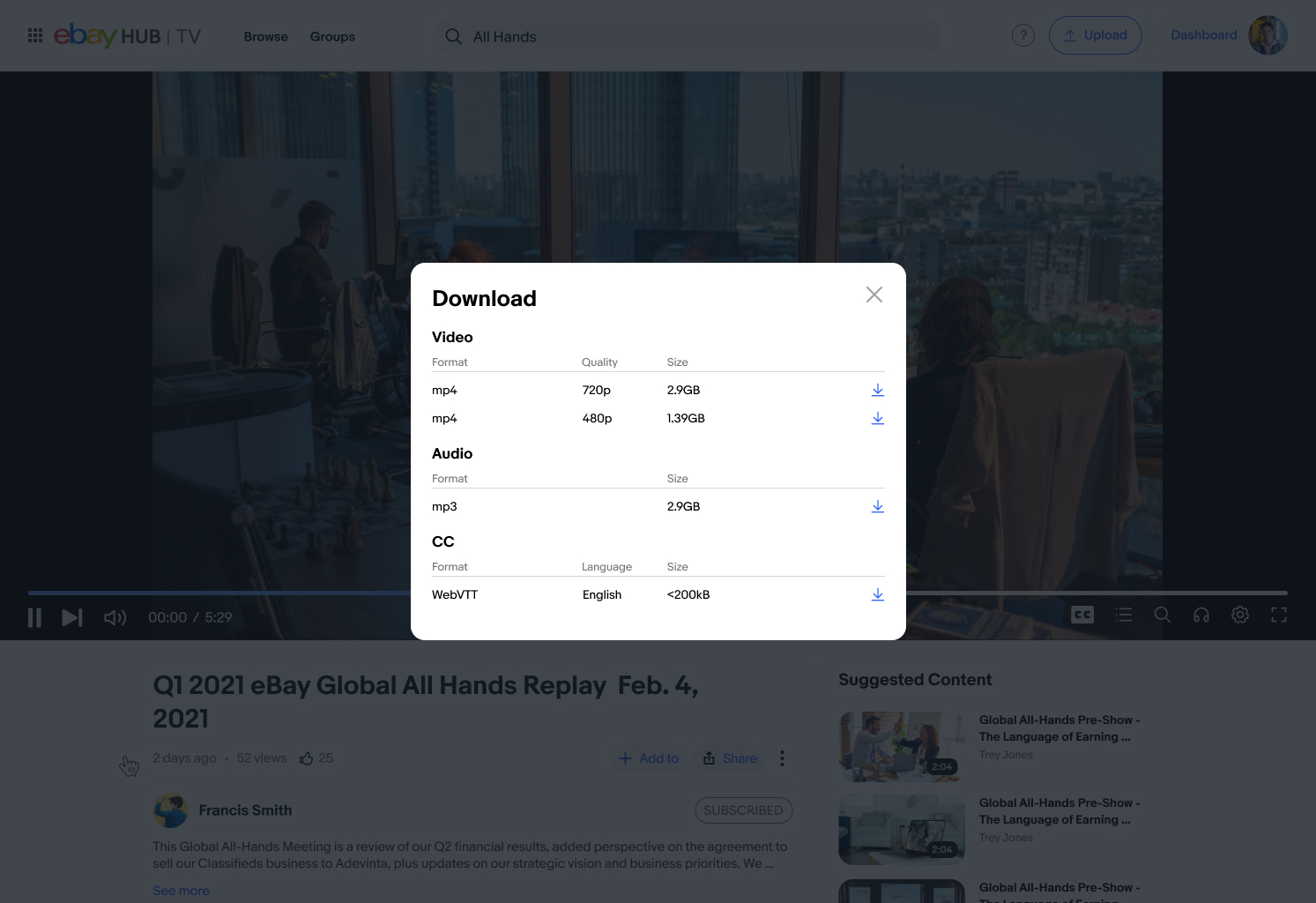The height and width of the screenshot is (903, 1316).
Task: Open the apps grid menu
Action: pos(35,35)
